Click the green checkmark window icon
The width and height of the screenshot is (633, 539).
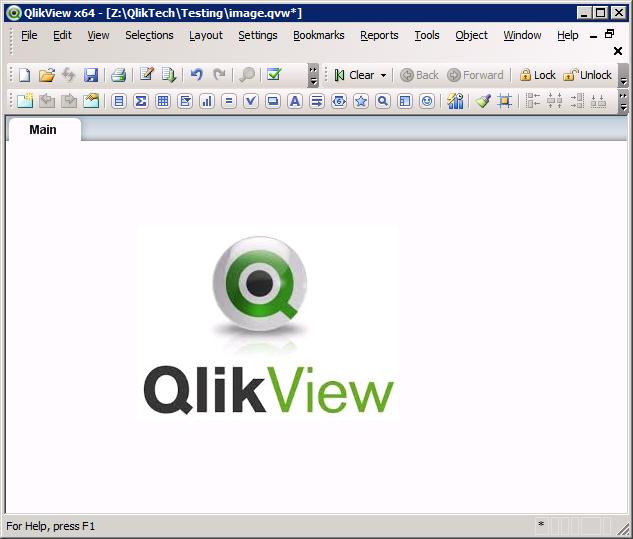click(274, 75)
